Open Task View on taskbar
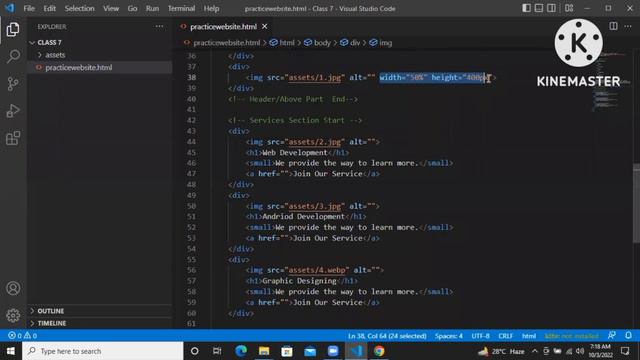The height and width of the screenshot is (360, 640). (217, 351)
